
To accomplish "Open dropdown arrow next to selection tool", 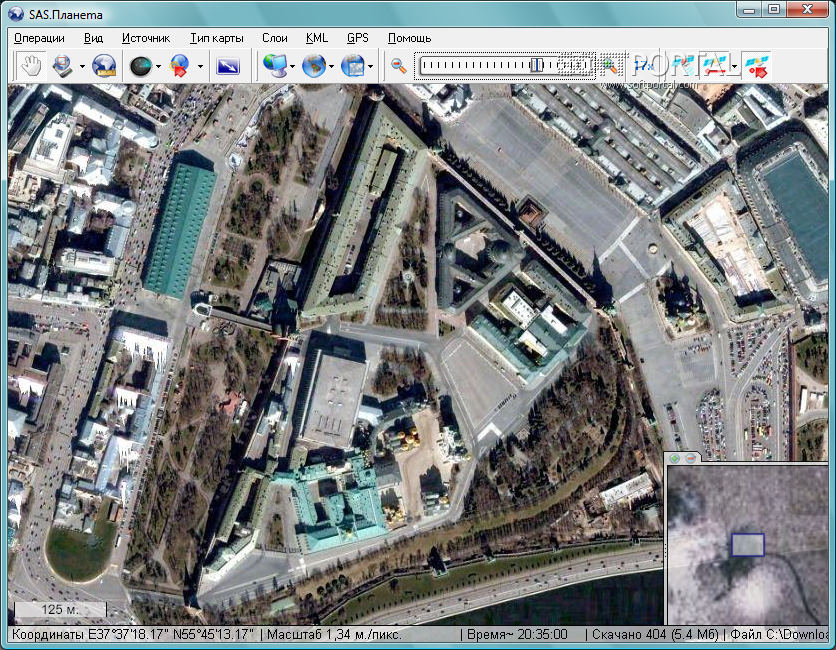I will (82, 67).
